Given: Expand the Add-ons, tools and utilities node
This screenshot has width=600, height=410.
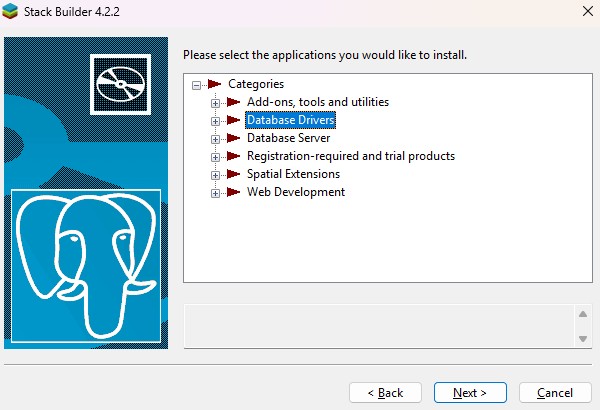Looking at the screenshot, I should coord(215,103).
